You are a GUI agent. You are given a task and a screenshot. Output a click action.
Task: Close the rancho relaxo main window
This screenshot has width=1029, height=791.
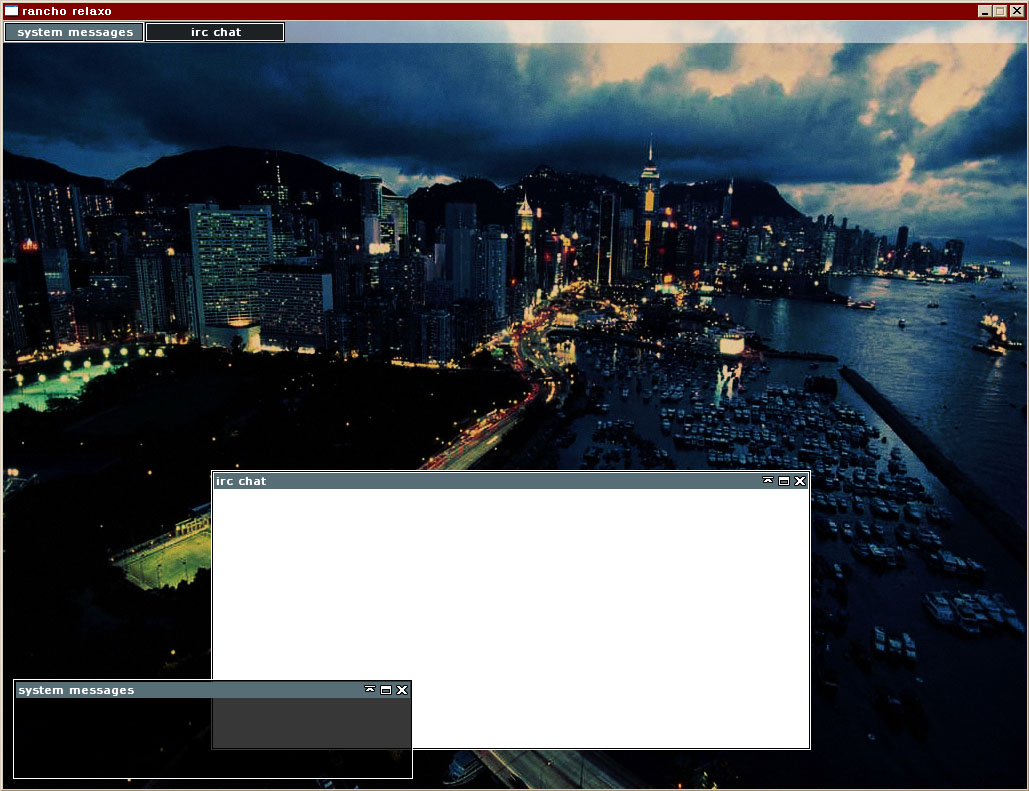pyautogui.click(x=1017, y=11)
